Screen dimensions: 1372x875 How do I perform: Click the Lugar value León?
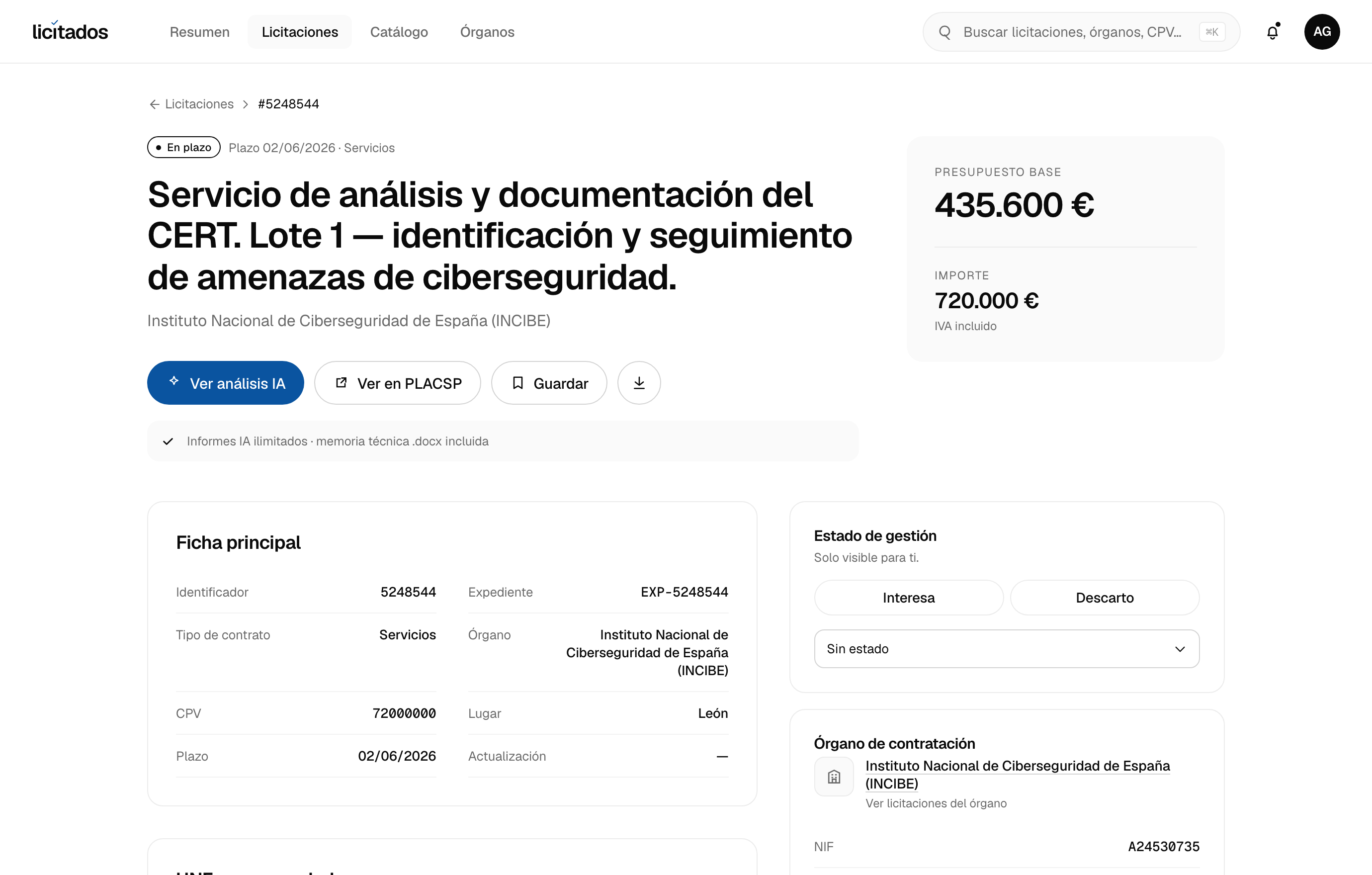(713, 713)
